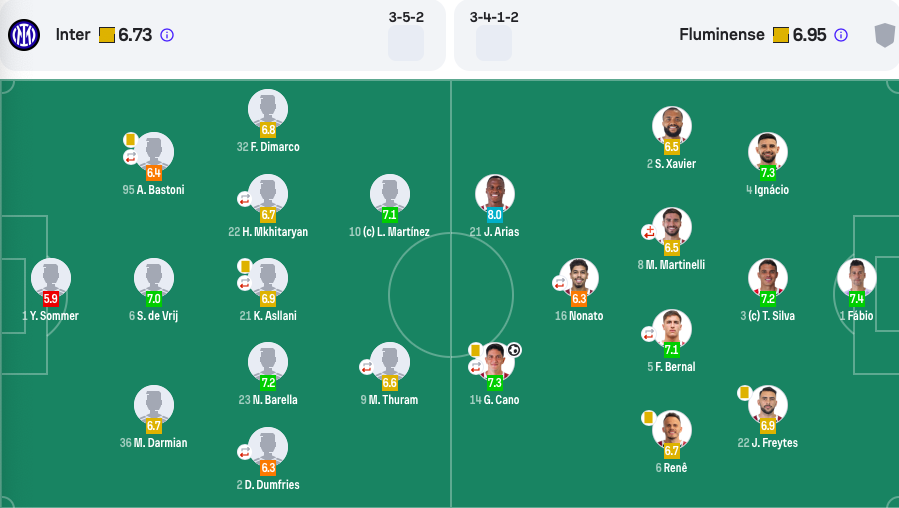Click the substitution icon on M. Thuram
This screenshot has width=899, height=508.
click(366, 367)
